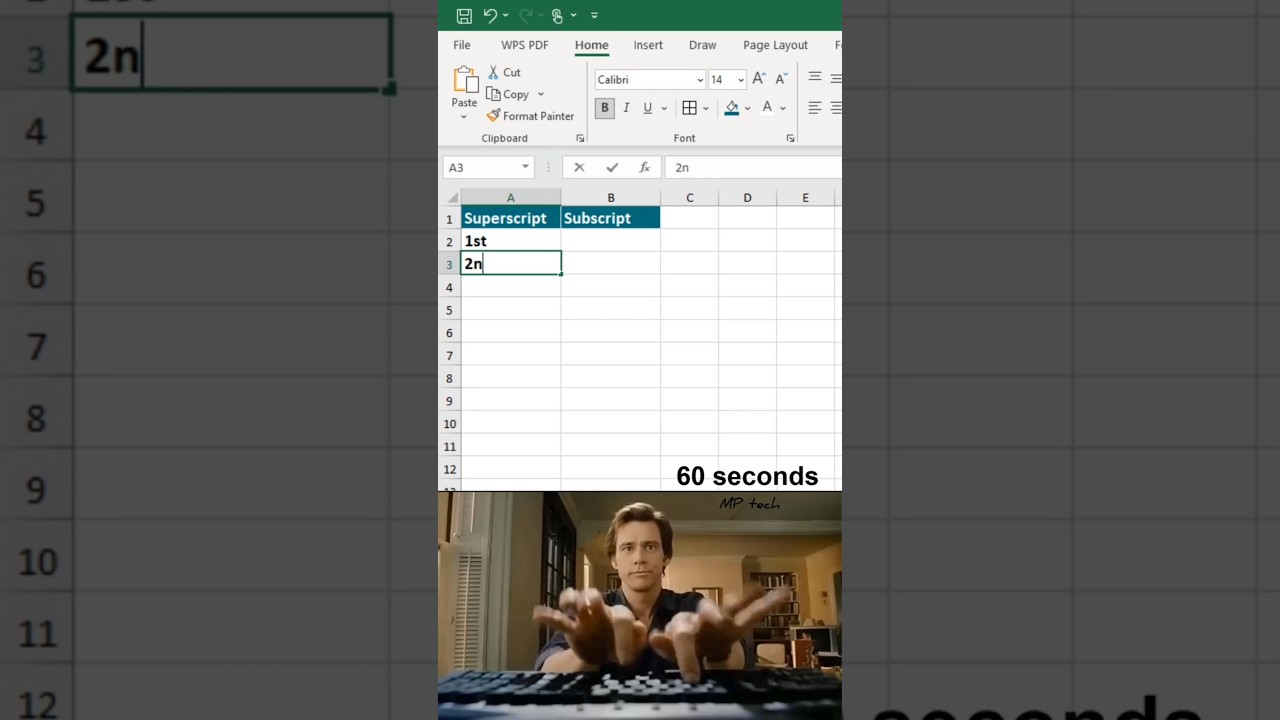1280x720 pixels.
Task: Open the Customize Quick Access Toolbar menu
Action: [594, 16]
